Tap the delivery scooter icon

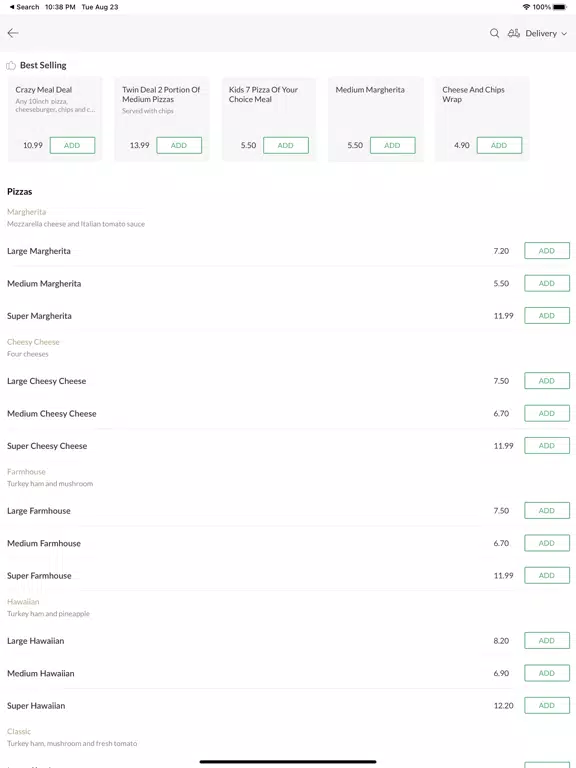pyautogui.click(x=513, y=33)
